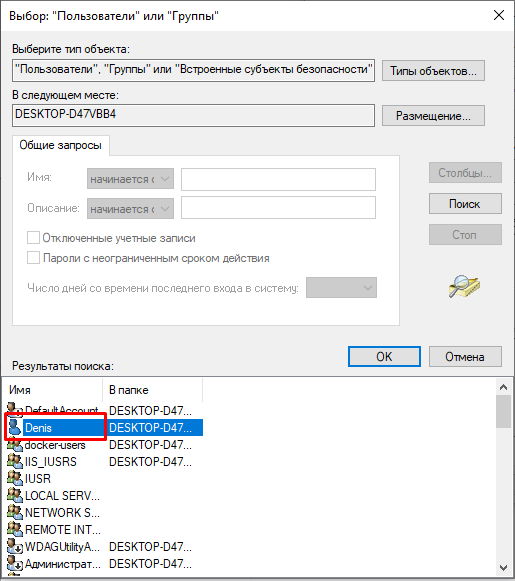Enable Пароли с неограниченным сроком действия
The width and height of the screenshot is (515, 581).
pos(33,258)
